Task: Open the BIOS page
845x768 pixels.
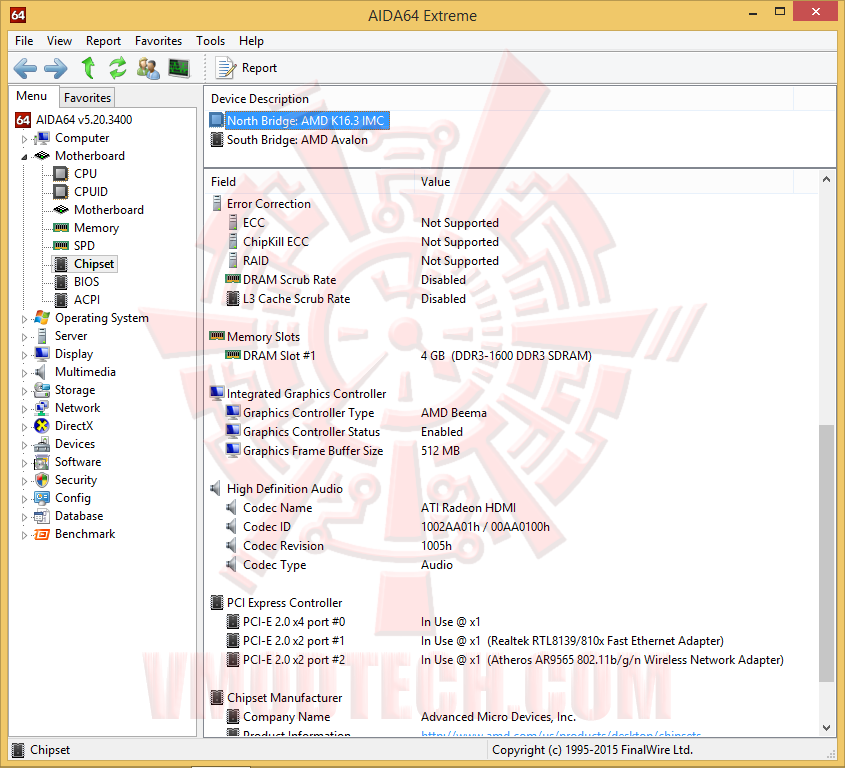Action: 86,282
